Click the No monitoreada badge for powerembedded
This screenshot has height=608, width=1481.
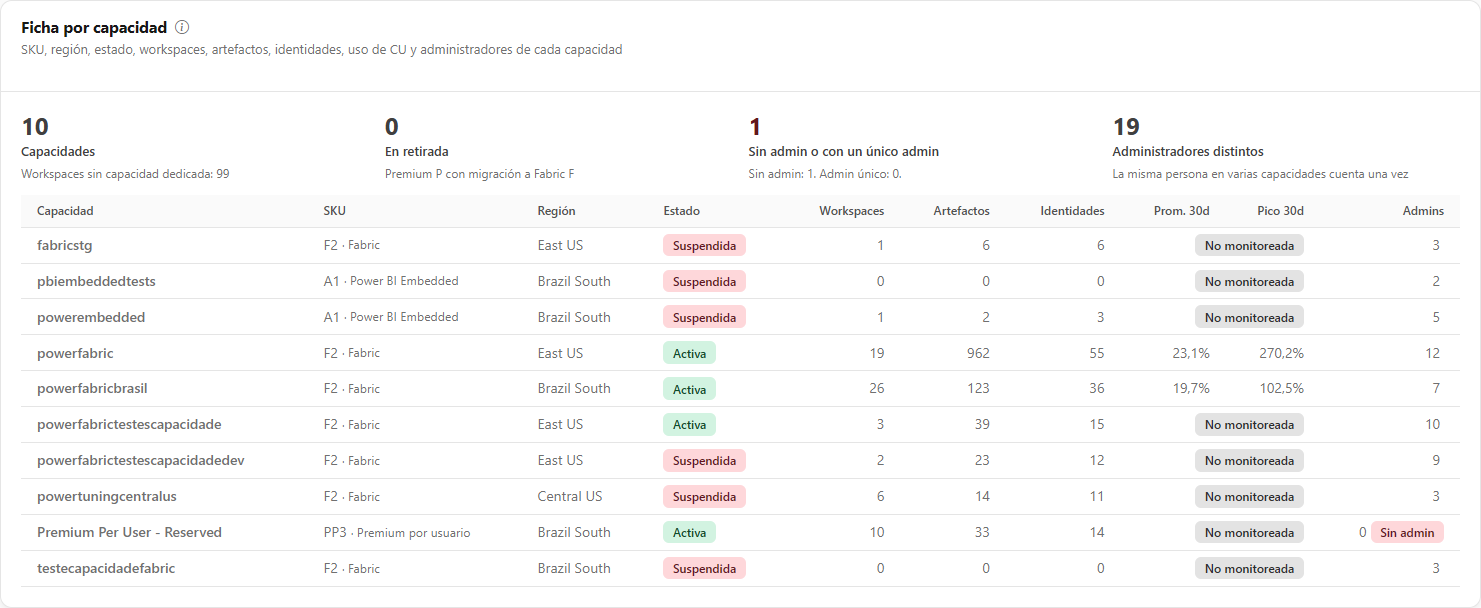pos(1249,317)
